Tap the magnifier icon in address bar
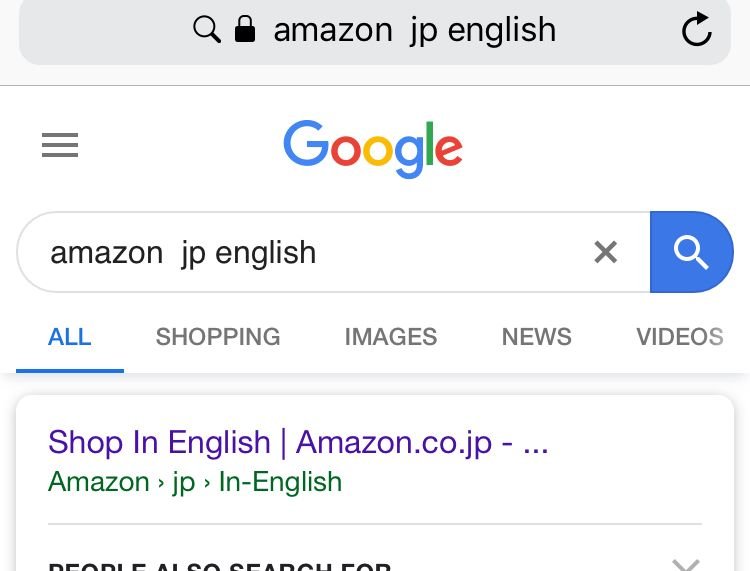The image size is (750, 571). [x=207, y=29]
